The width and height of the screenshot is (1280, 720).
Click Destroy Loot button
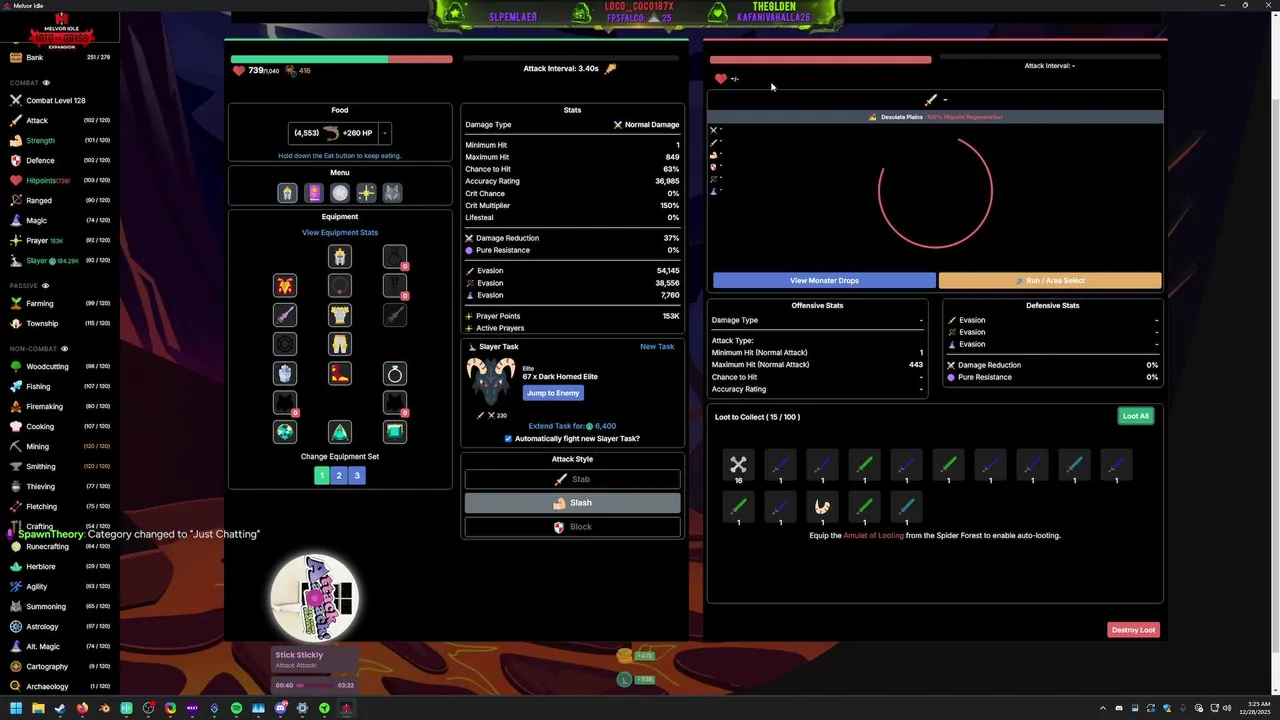point(1133,630)
